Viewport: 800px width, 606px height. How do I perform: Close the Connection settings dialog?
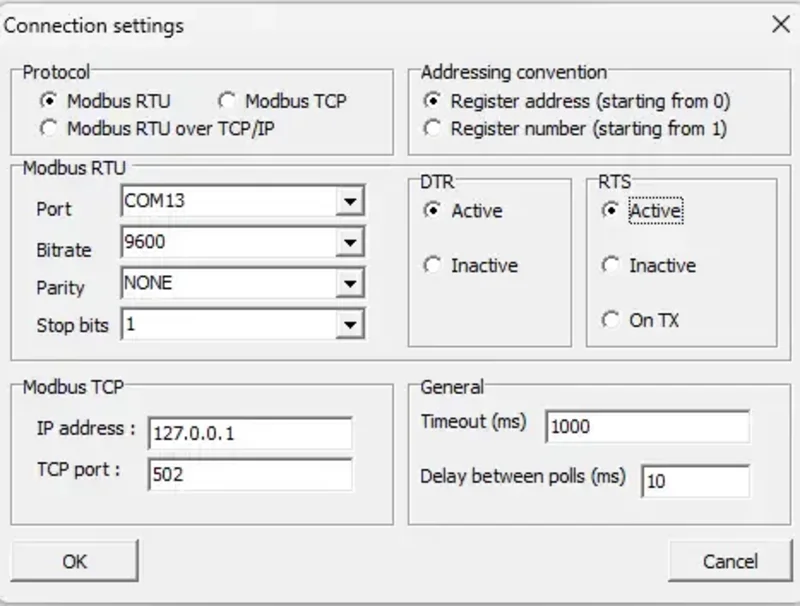pyautogui.click(x=782, y=25)
